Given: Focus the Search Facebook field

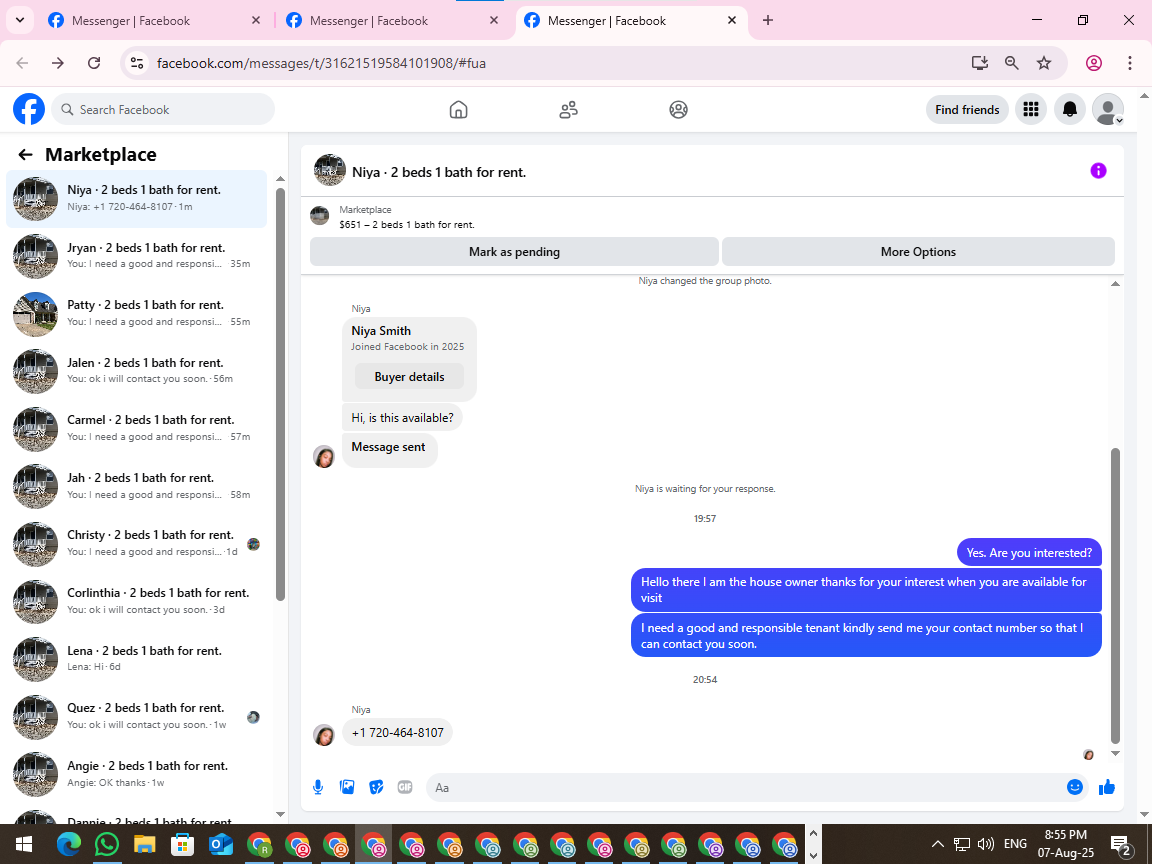Looking at the screenshot, I should tap(163, 109).
